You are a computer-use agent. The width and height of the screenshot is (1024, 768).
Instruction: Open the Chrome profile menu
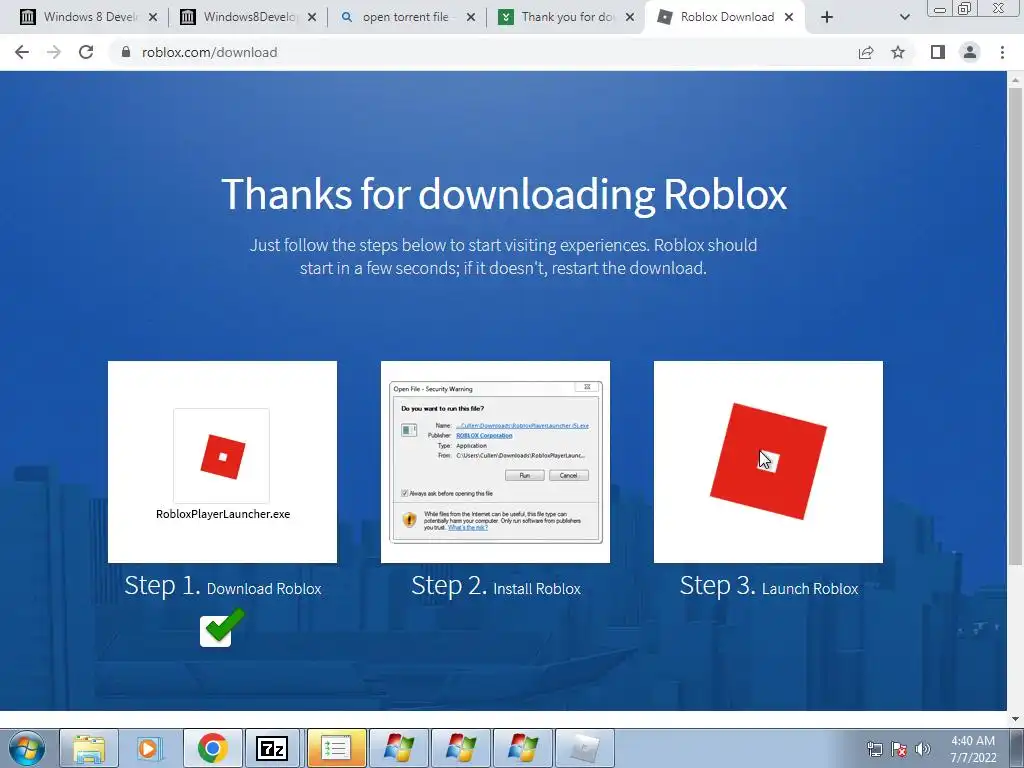point(970,52)
